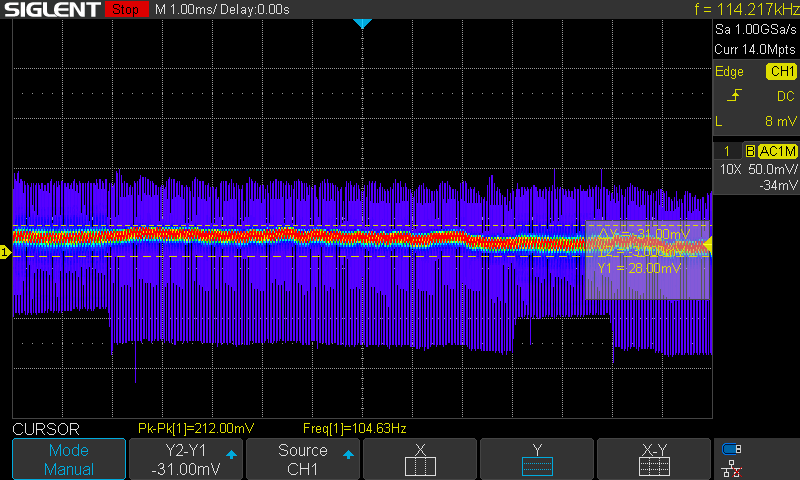Open the CH1 trigger source badge

pos(780,72)
